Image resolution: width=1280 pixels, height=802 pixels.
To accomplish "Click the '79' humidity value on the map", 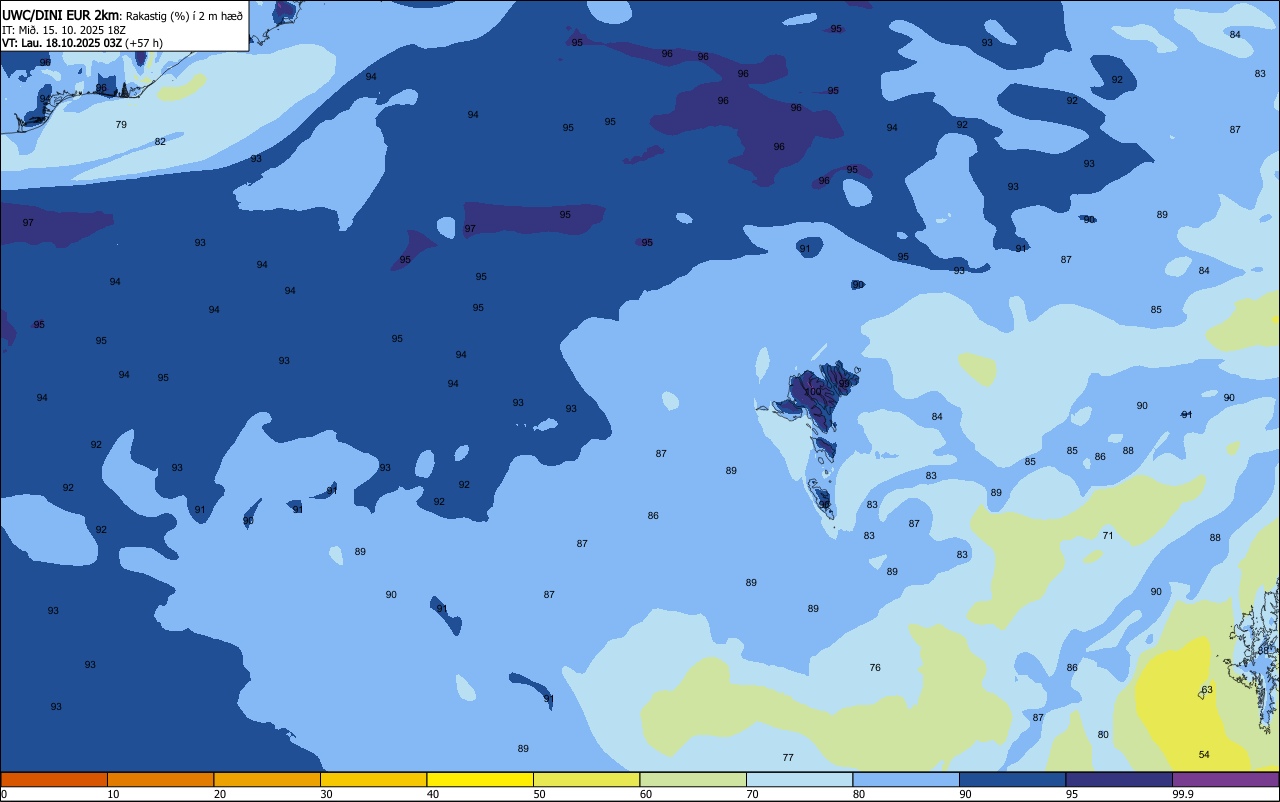I will (x=121, y=125).
